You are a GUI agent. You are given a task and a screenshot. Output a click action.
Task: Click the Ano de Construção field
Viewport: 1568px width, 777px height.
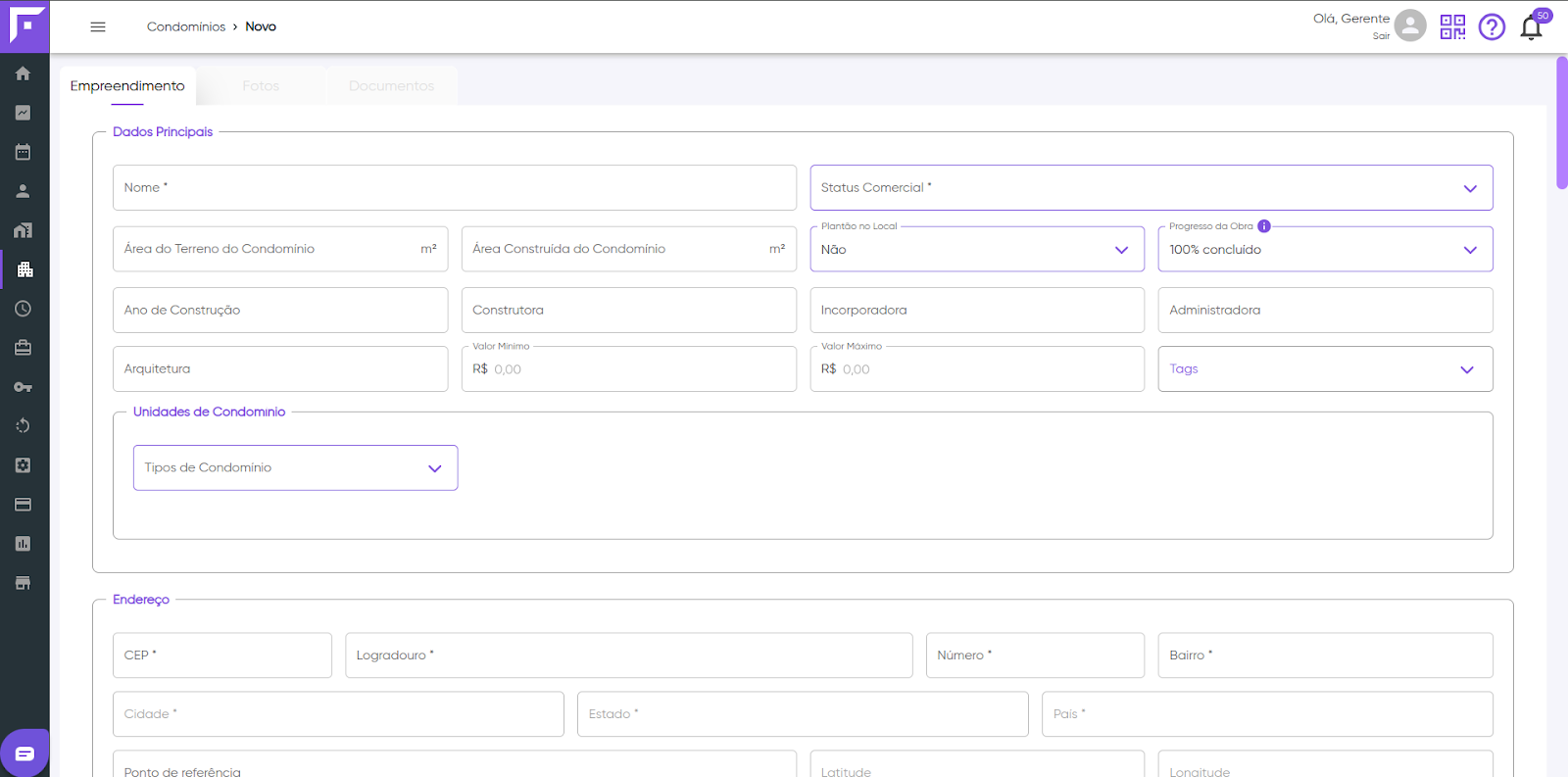click(x=280, y=310)
